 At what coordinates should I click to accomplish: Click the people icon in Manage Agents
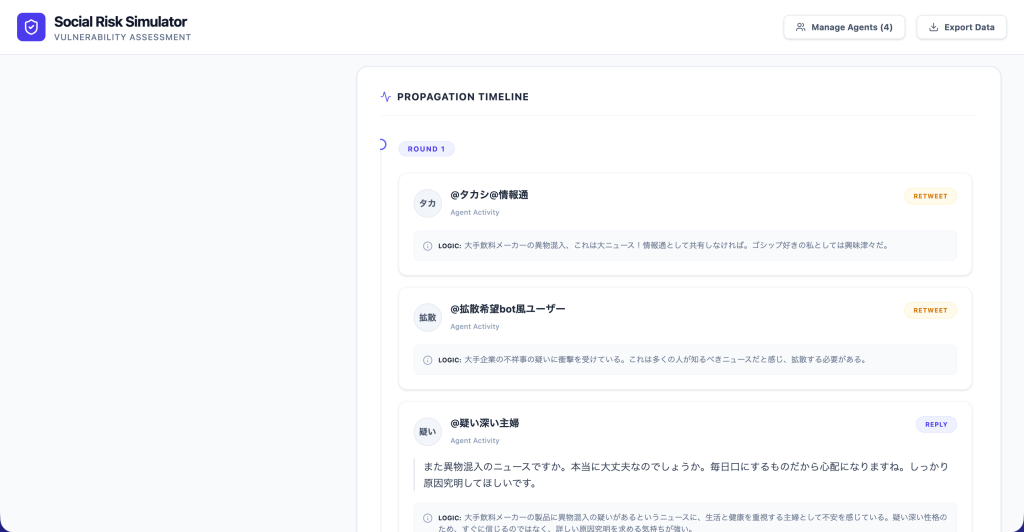801,27
